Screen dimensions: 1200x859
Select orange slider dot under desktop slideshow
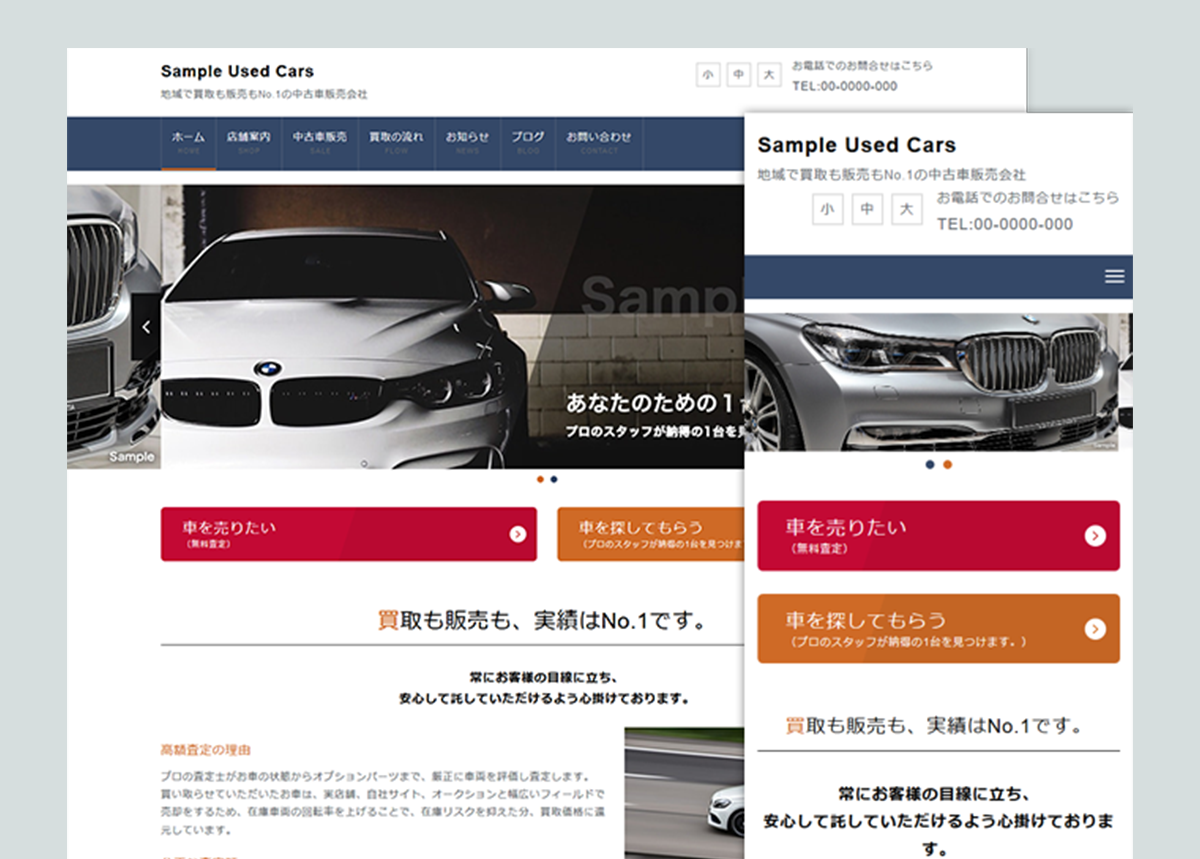[x=541, y=479]
